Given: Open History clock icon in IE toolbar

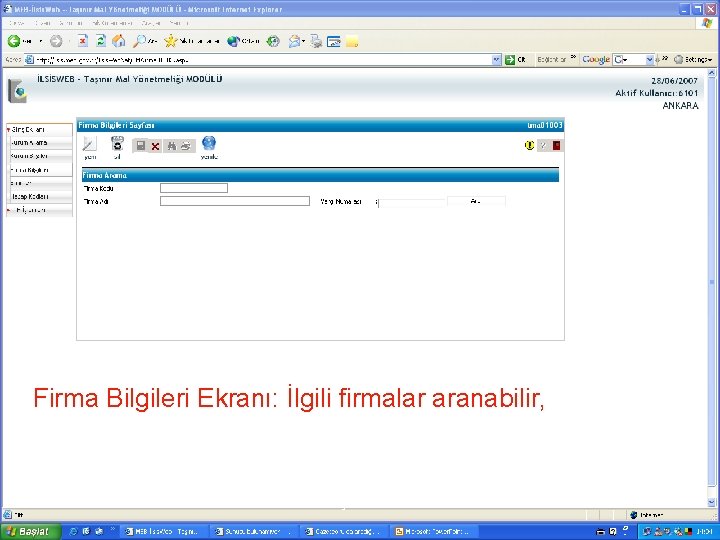Looking at the screenshot, I should click(273, 41).
